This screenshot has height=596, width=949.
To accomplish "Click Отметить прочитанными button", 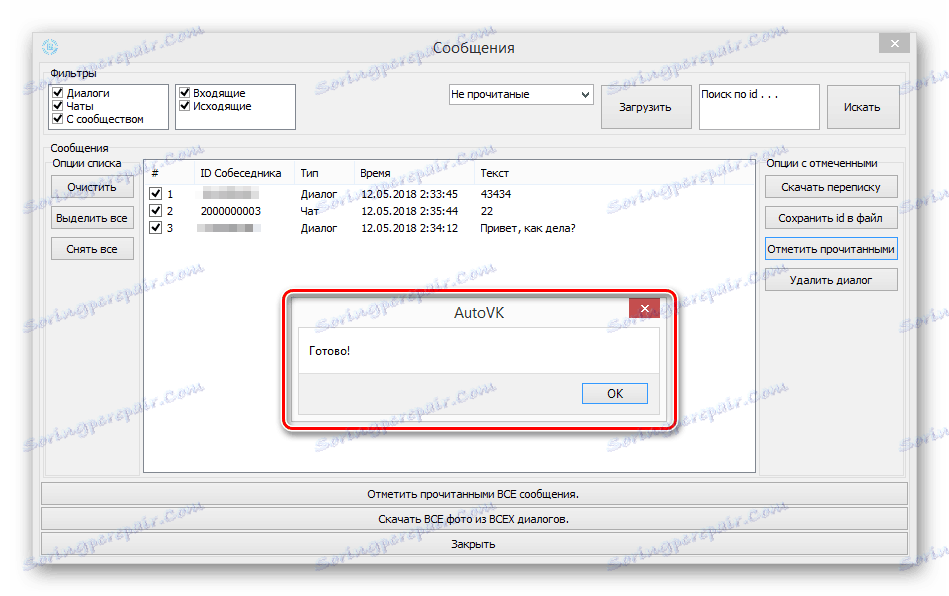I will click(x=830, y=249).
